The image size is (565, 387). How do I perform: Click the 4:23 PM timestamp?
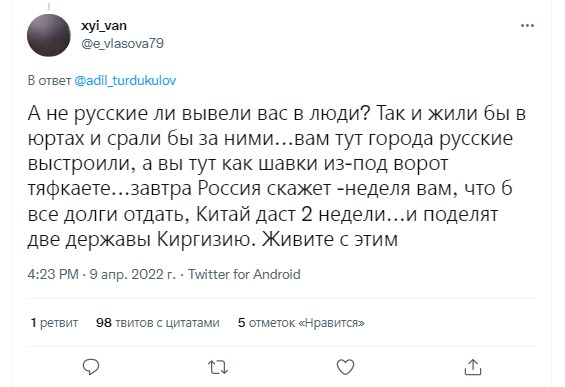[53, 274]
